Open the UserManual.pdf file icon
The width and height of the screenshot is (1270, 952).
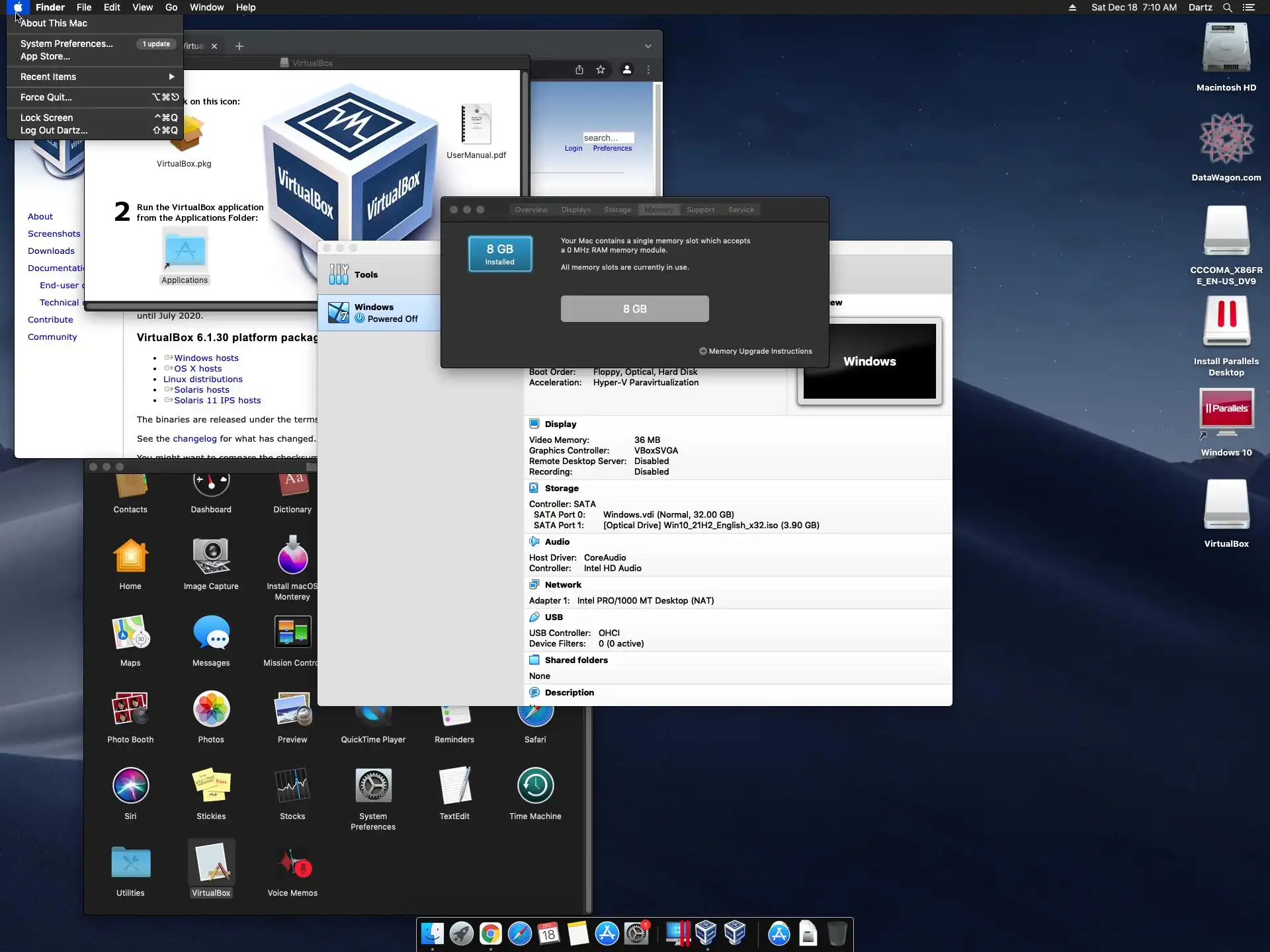(476, 124)
